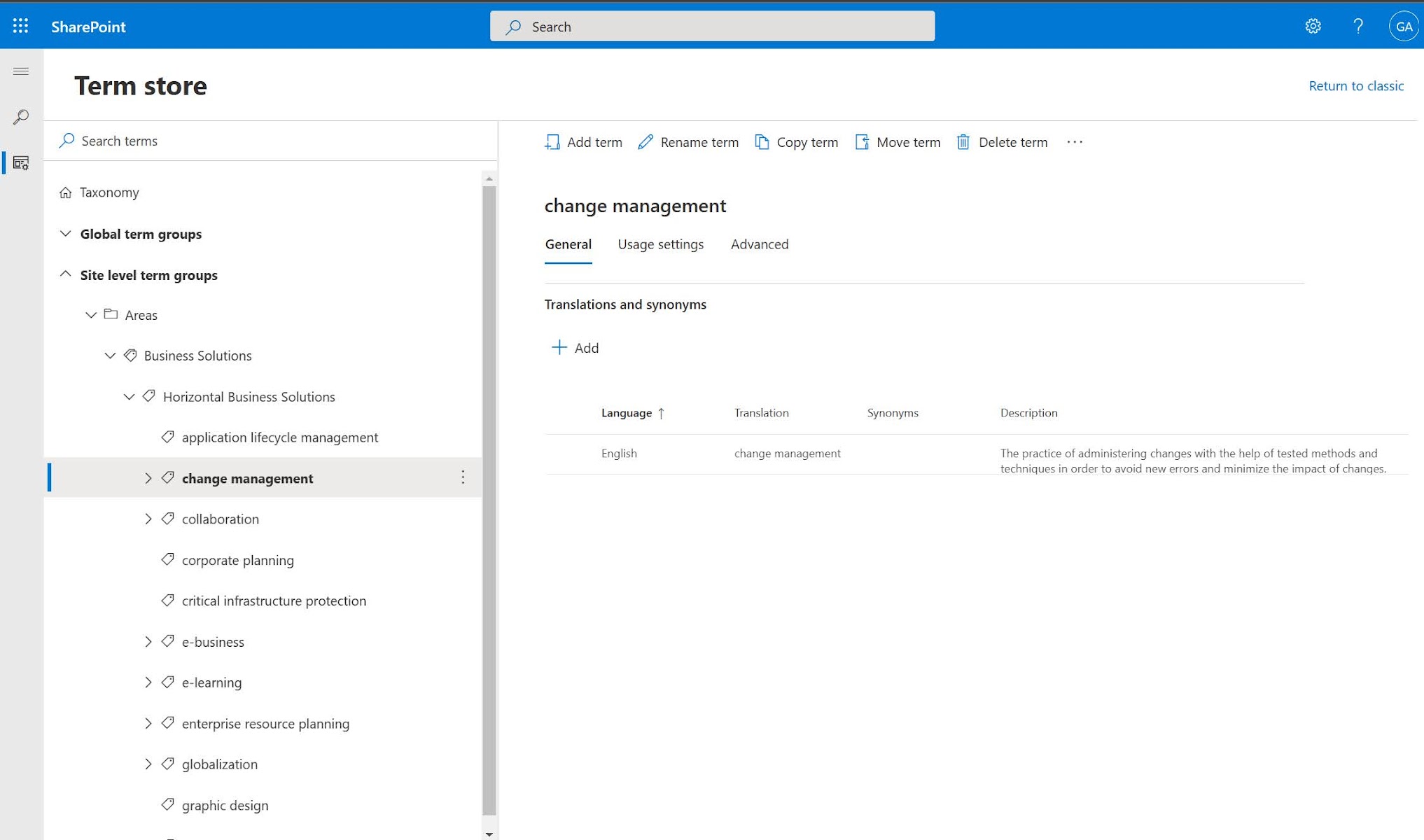Collapse the Horizontal Business Solutions node
This screenshot has height=840, width=1424.
click(129, 397)
